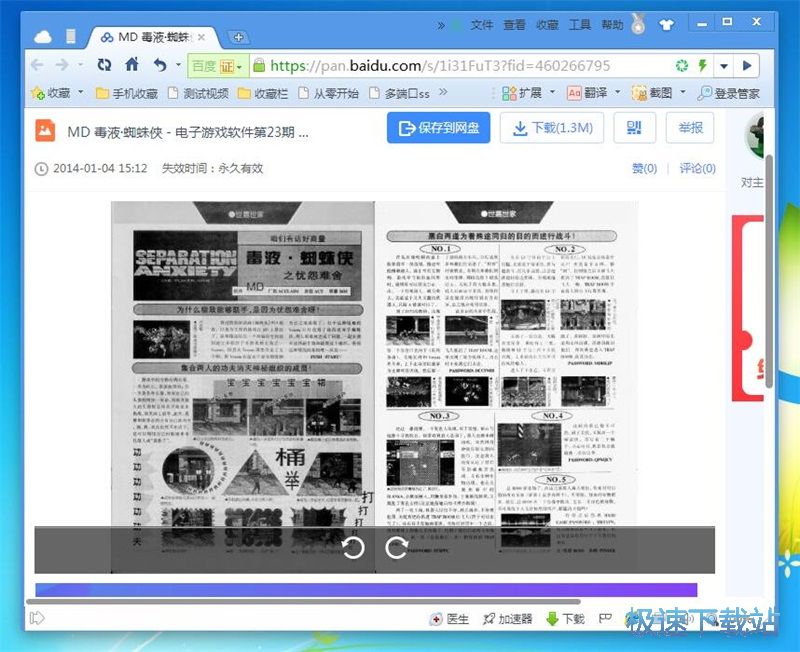
Task: Expand the 截图 screenshot dropdown arrow
Action: (x=683, y=93)
